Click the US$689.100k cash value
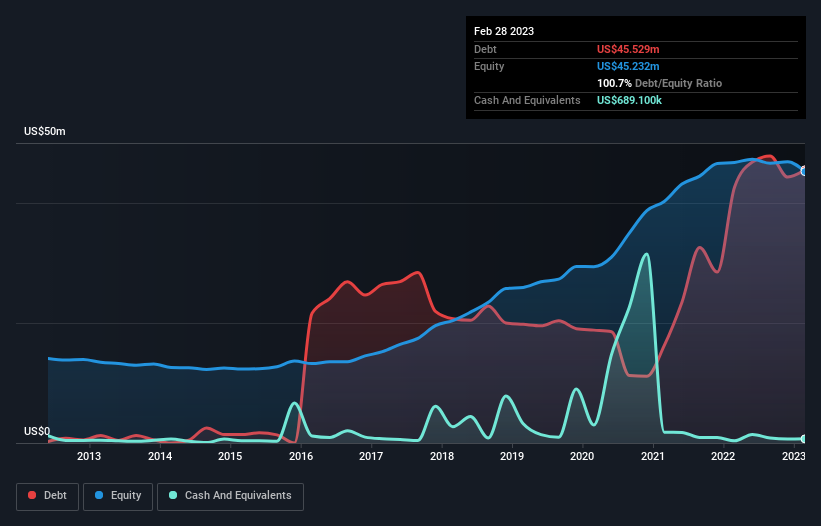821x526 pixels. tap(629, 100)
